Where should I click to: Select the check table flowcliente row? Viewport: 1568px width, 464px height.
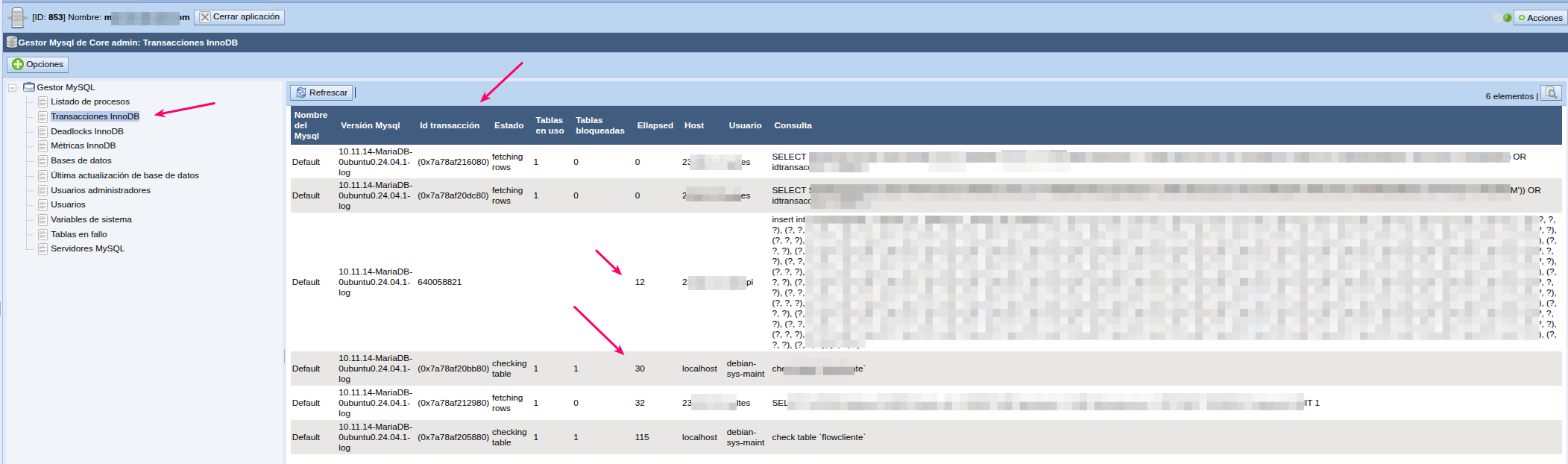pos(818,438)
